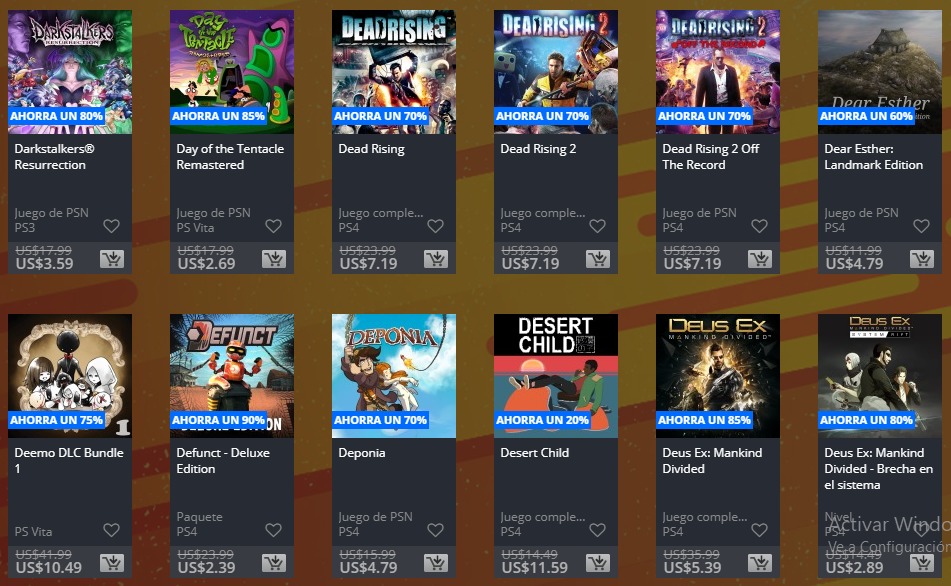The image size is (951, 586).
Task: Open the Day of the Tentacle Remastered title link
Action: coord(230,157)
